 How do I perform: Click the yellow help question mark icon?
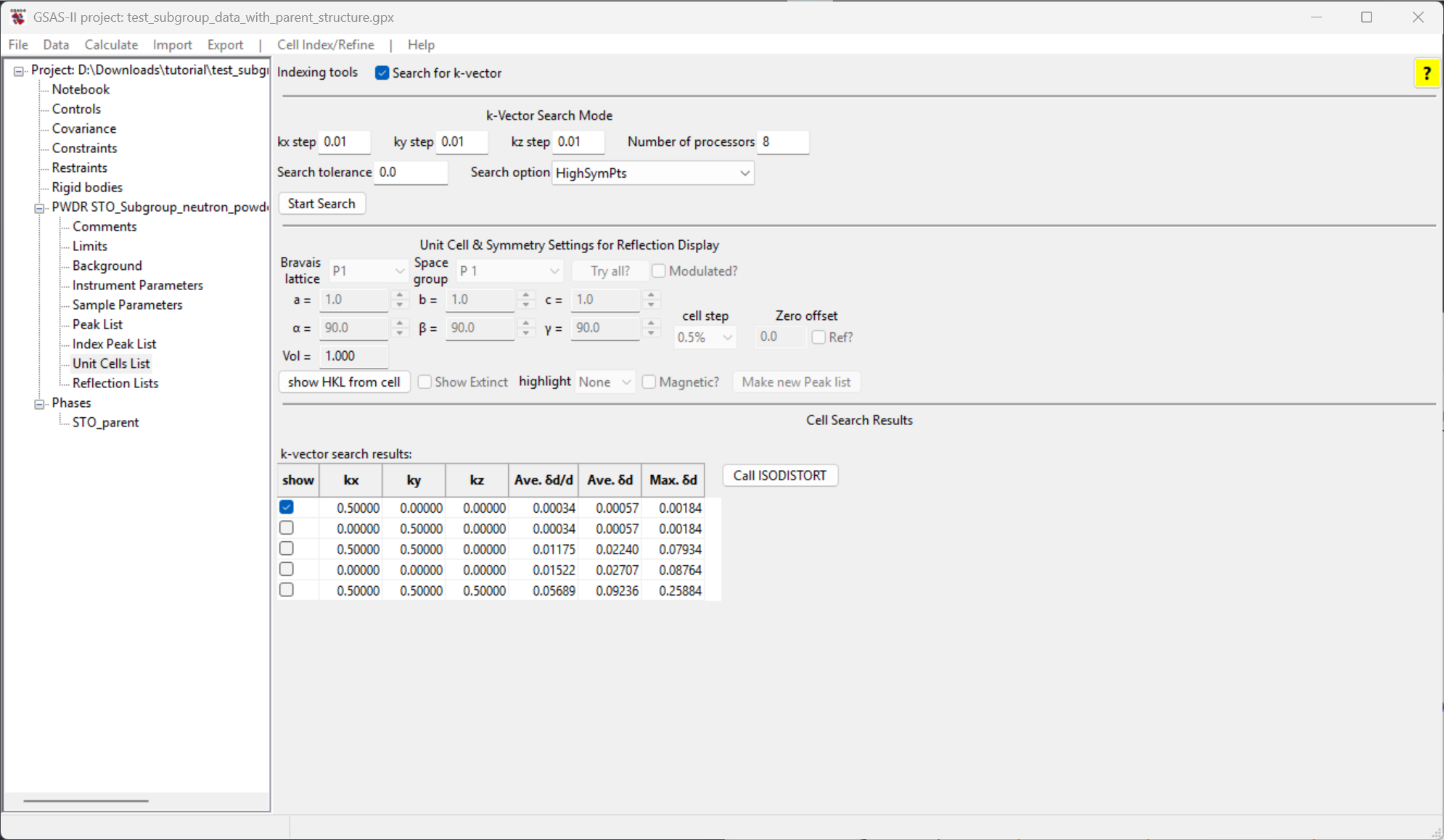(x=1427, y=73)
